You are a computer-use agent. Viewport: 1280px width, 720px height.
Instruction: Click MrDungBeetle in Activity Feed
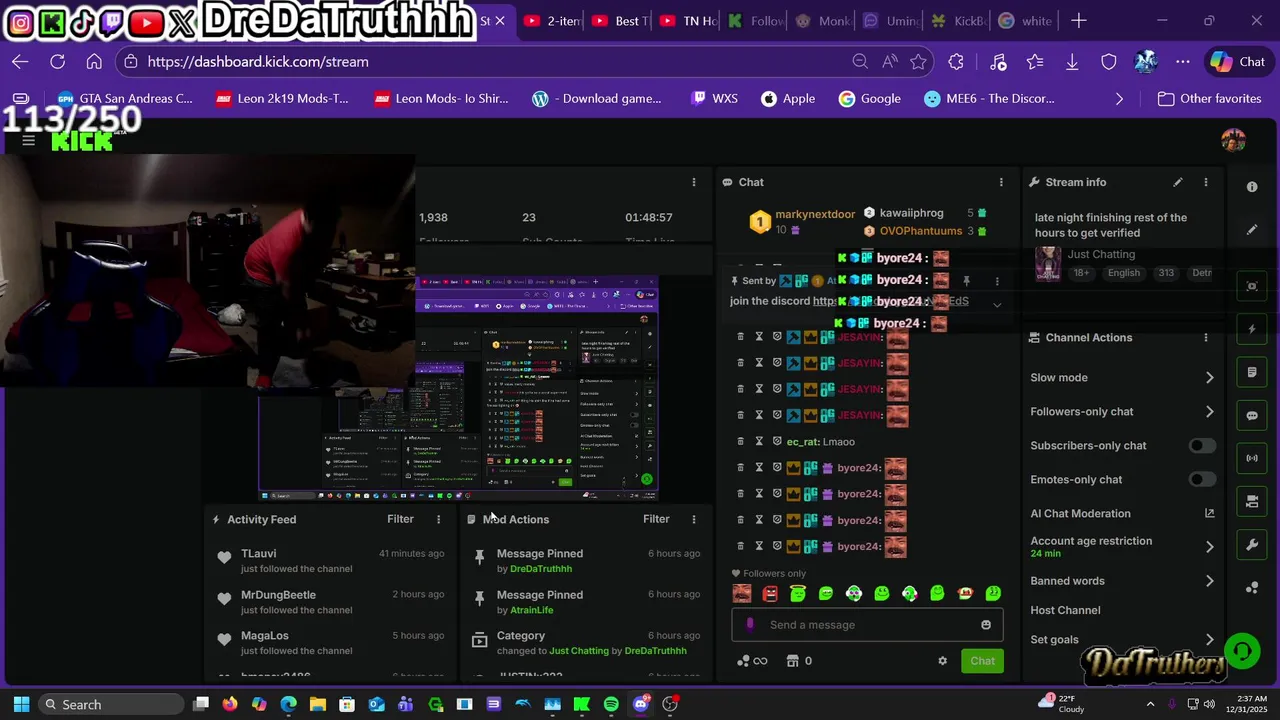pos(328,601)
